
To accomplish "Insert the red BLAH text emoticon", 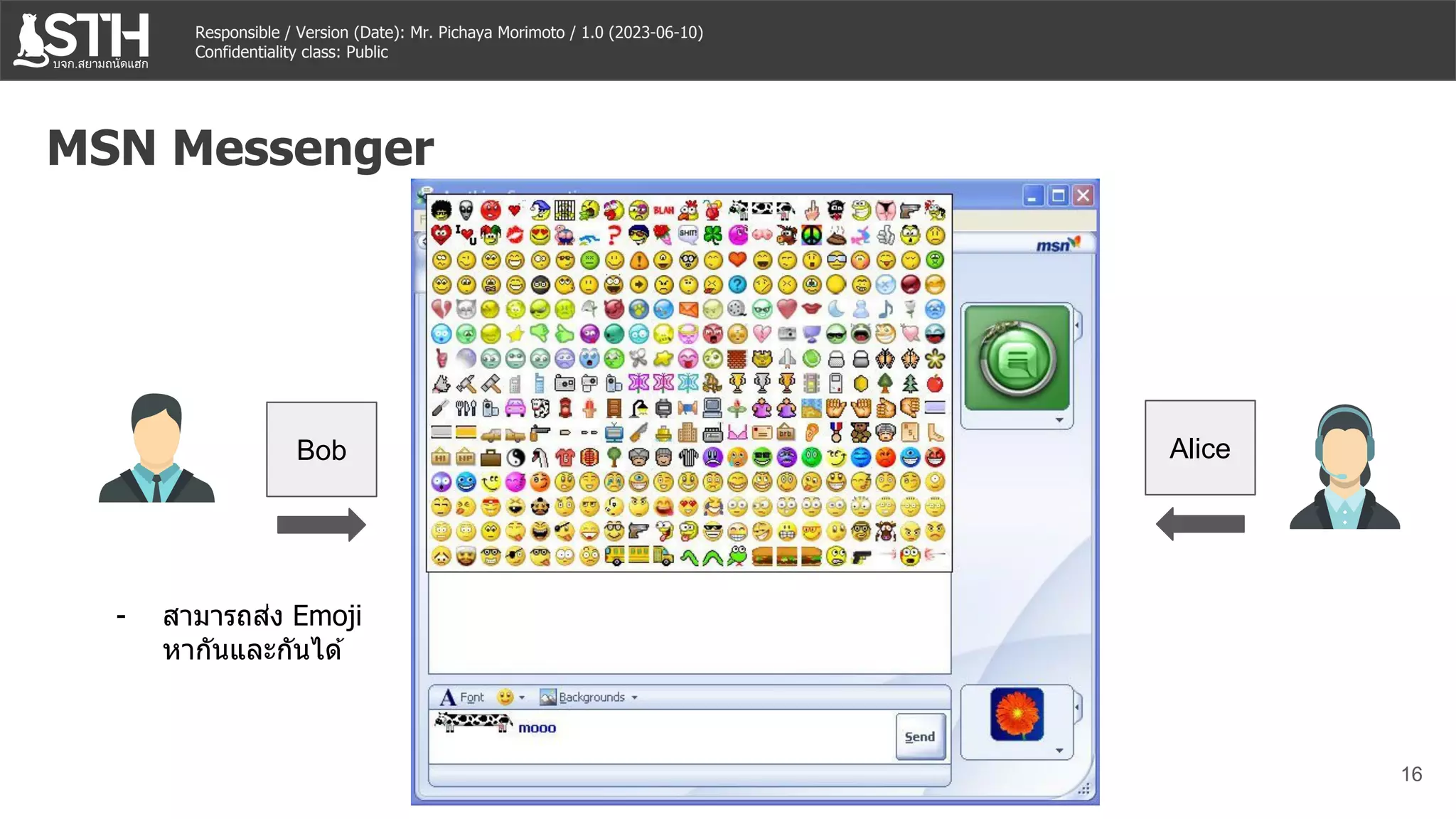I will 663,210.
